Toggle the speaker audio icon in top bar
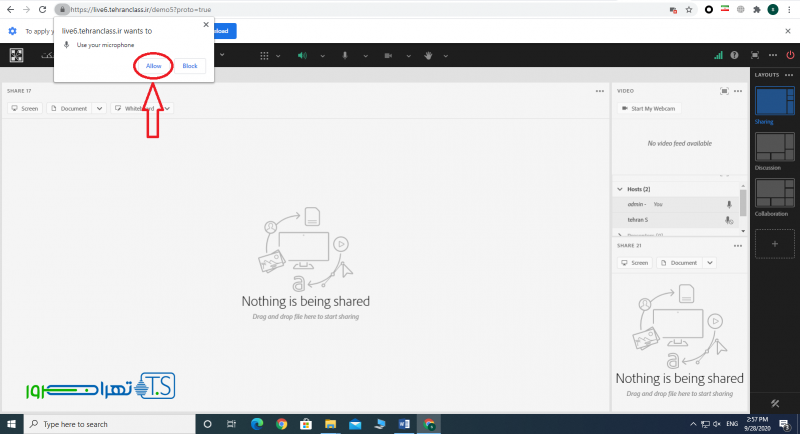This screenshot has width=800, height=434. [x=301, y=55]
